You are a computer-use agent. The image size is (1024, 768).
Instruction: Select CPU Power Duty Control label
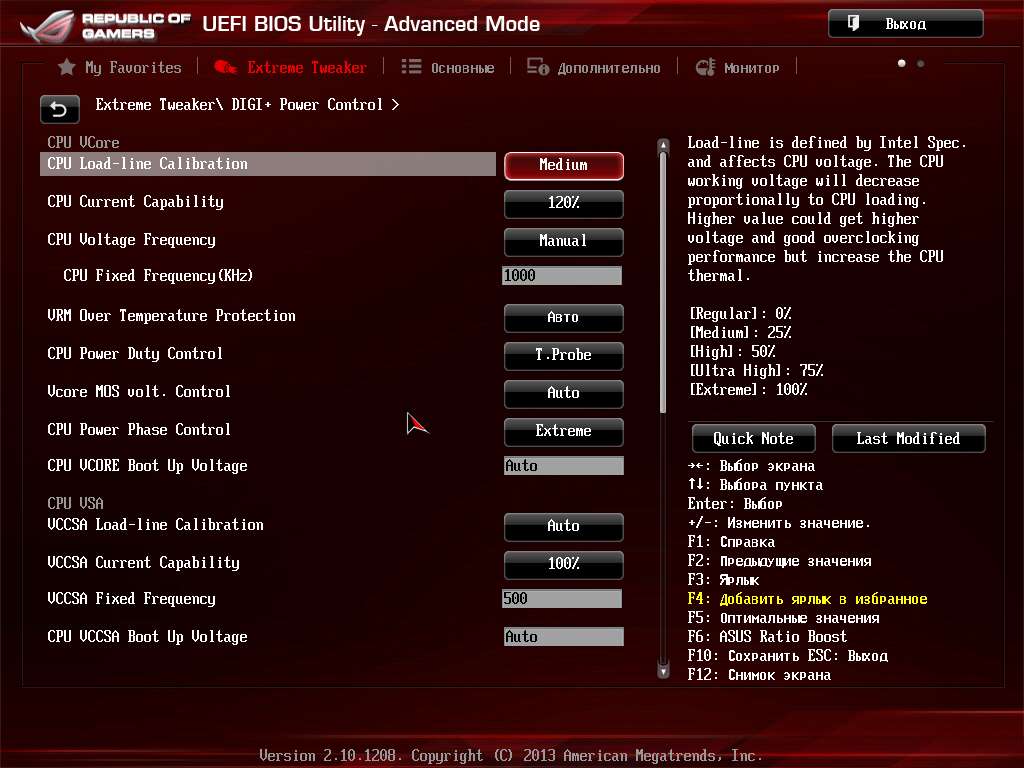(135, 354)
